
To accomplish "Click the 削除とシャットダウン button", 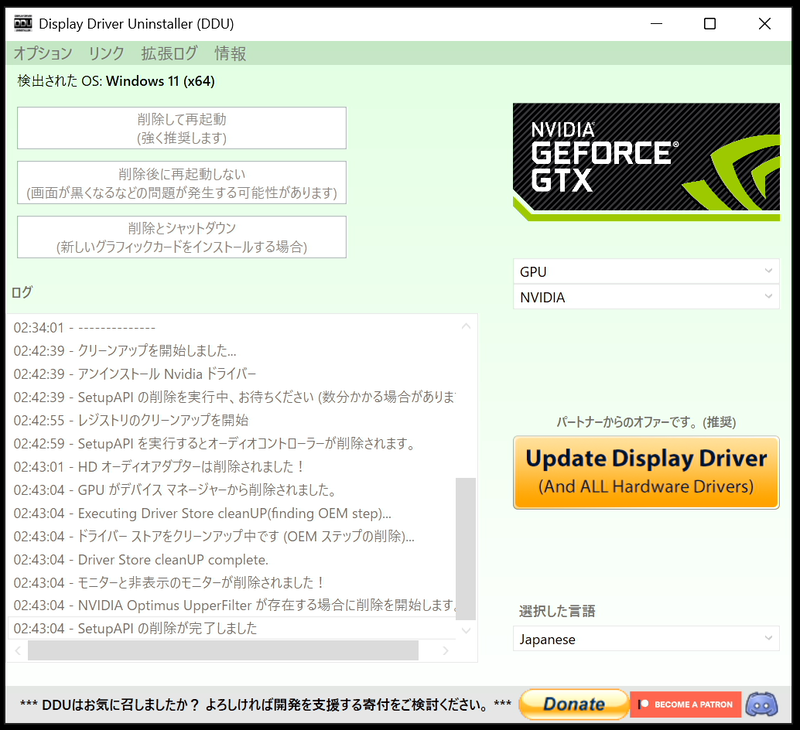I will [x=180, y=236].
